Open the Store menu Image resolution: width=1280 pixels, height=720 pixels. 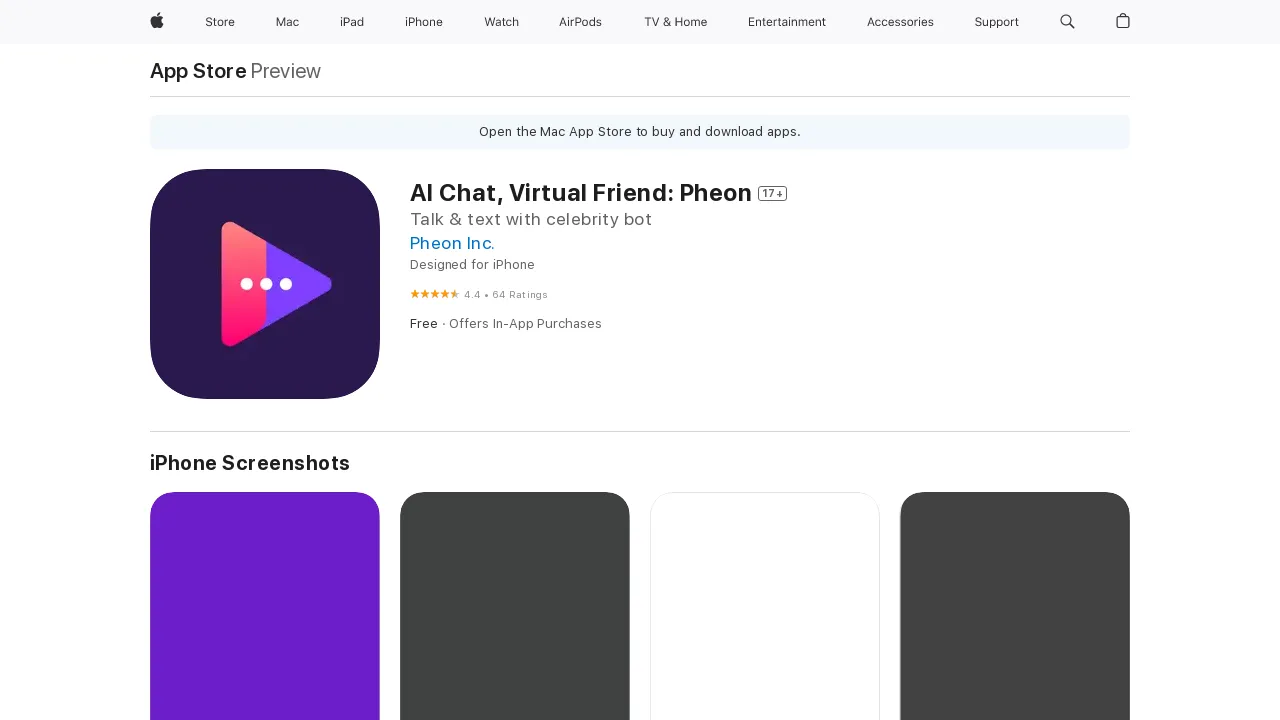pos(220,22)
